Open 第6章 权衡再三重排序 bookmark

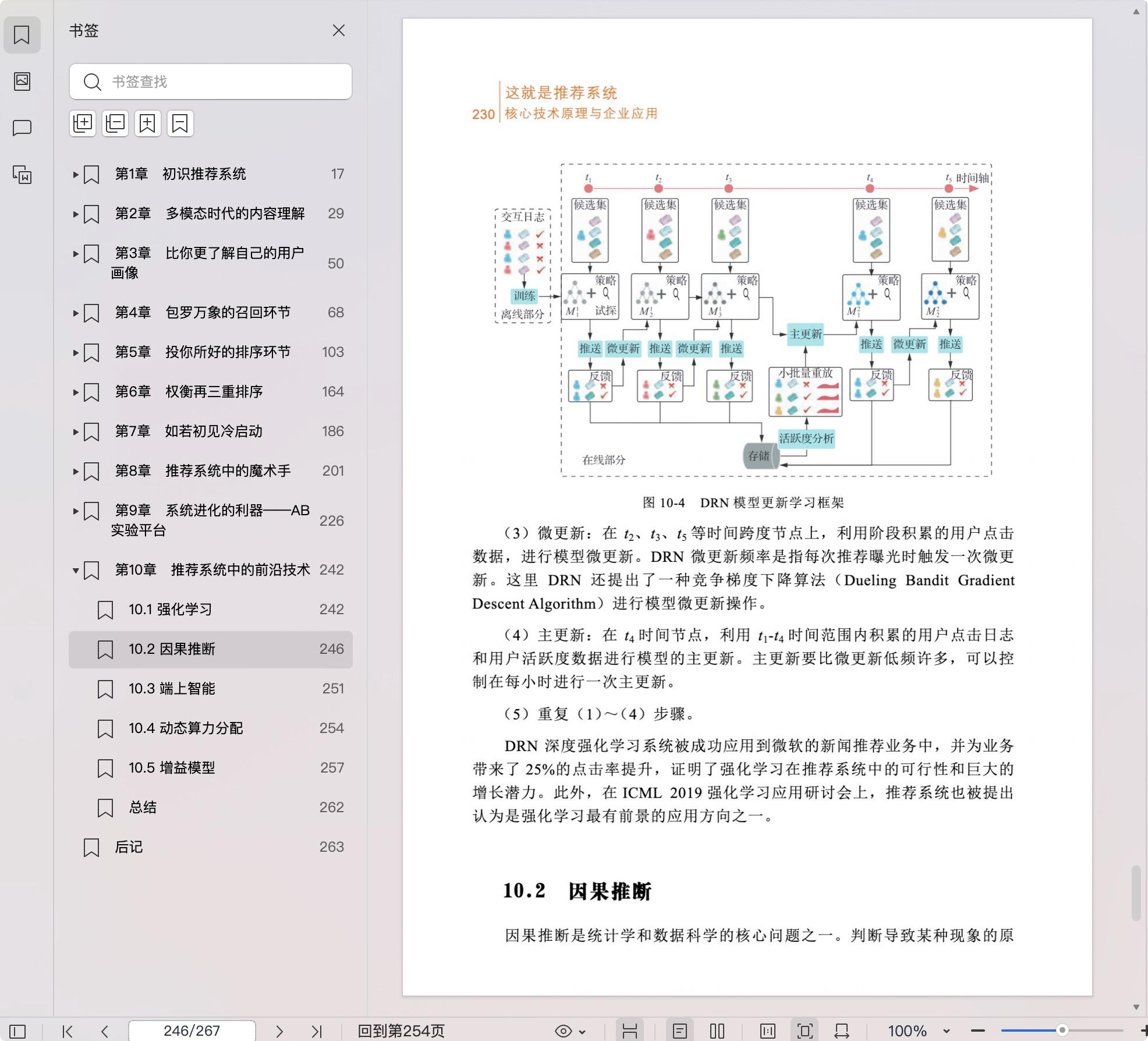pos(211,392)
